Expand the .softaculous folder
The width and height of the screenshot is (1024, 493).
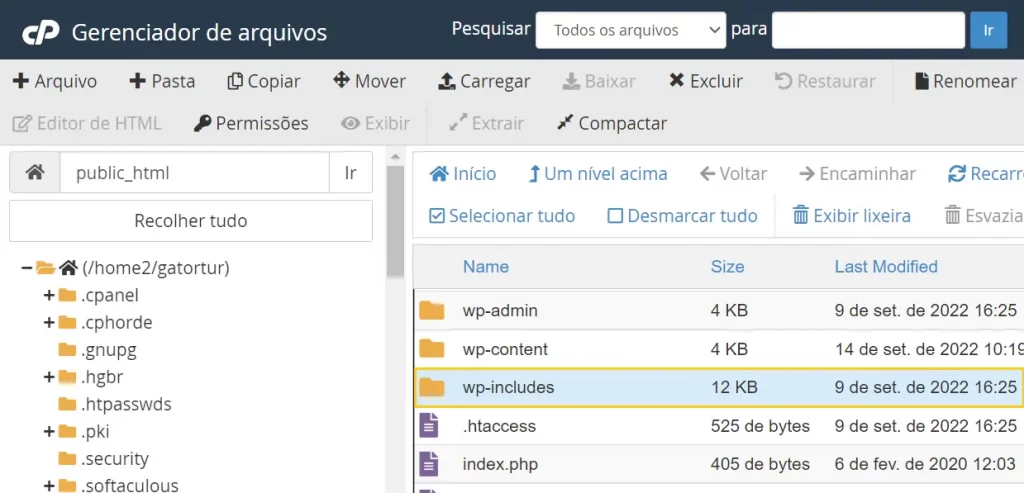click(48, 485)
